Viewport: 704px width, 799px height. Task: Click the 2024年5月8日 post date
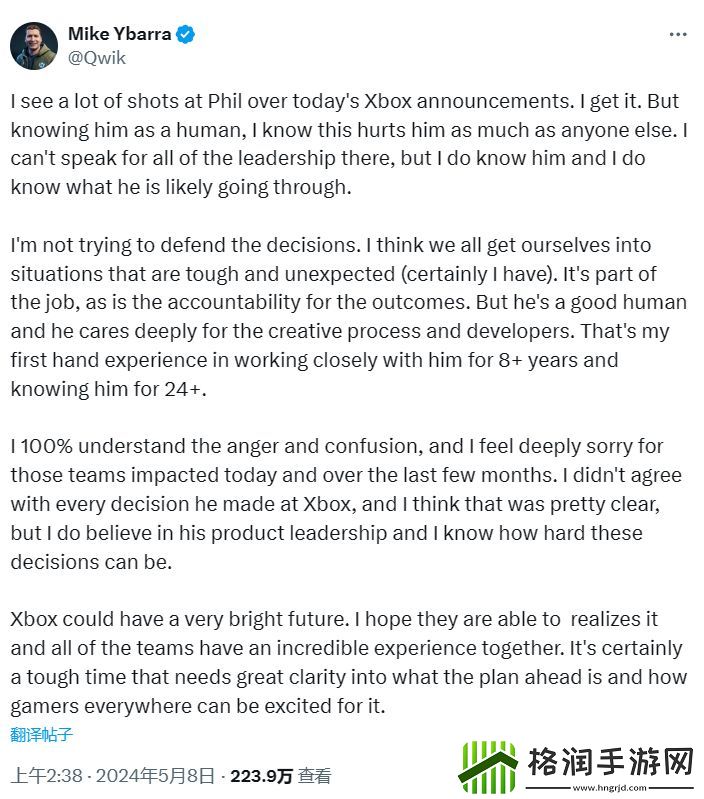(155, 776)
